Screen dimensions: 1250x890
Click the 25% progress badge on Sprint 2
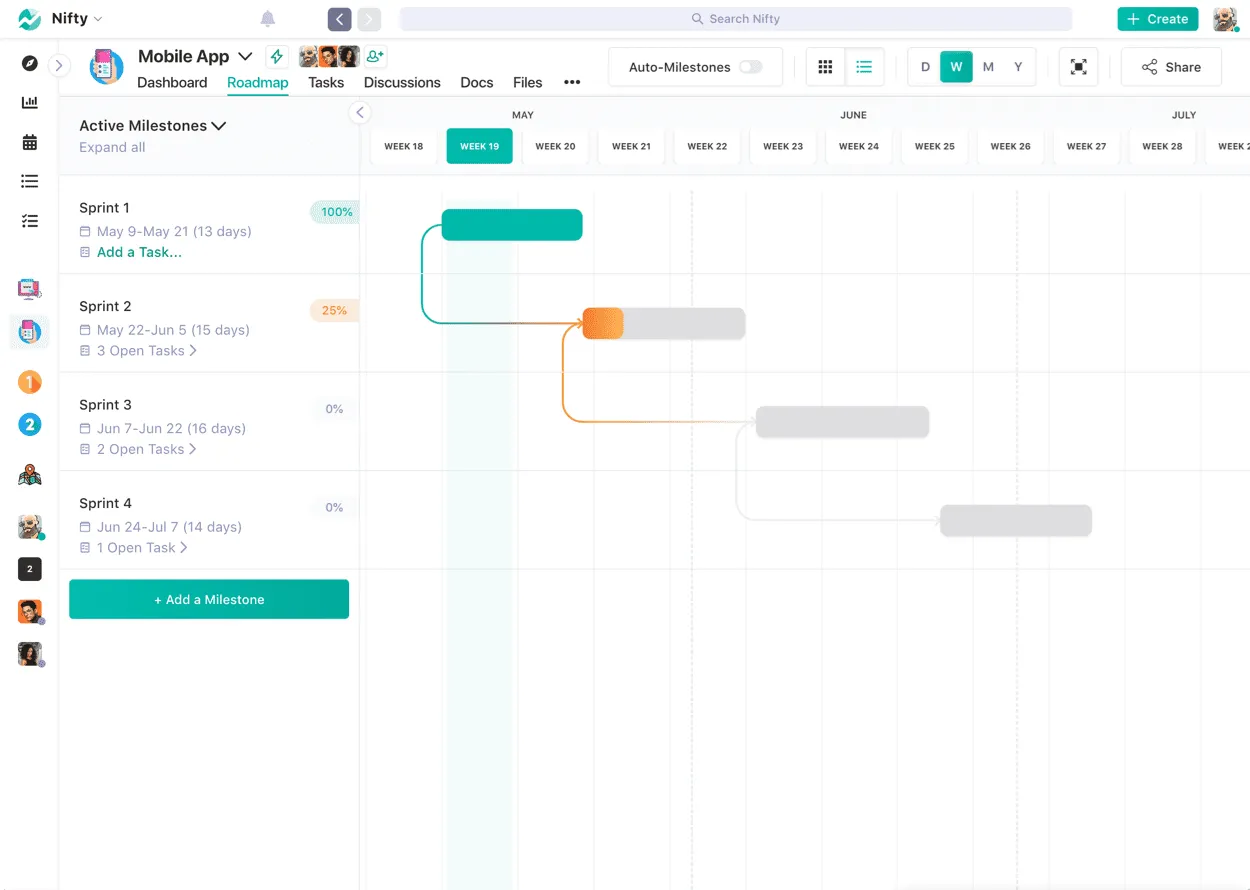[x=334, y=310]
